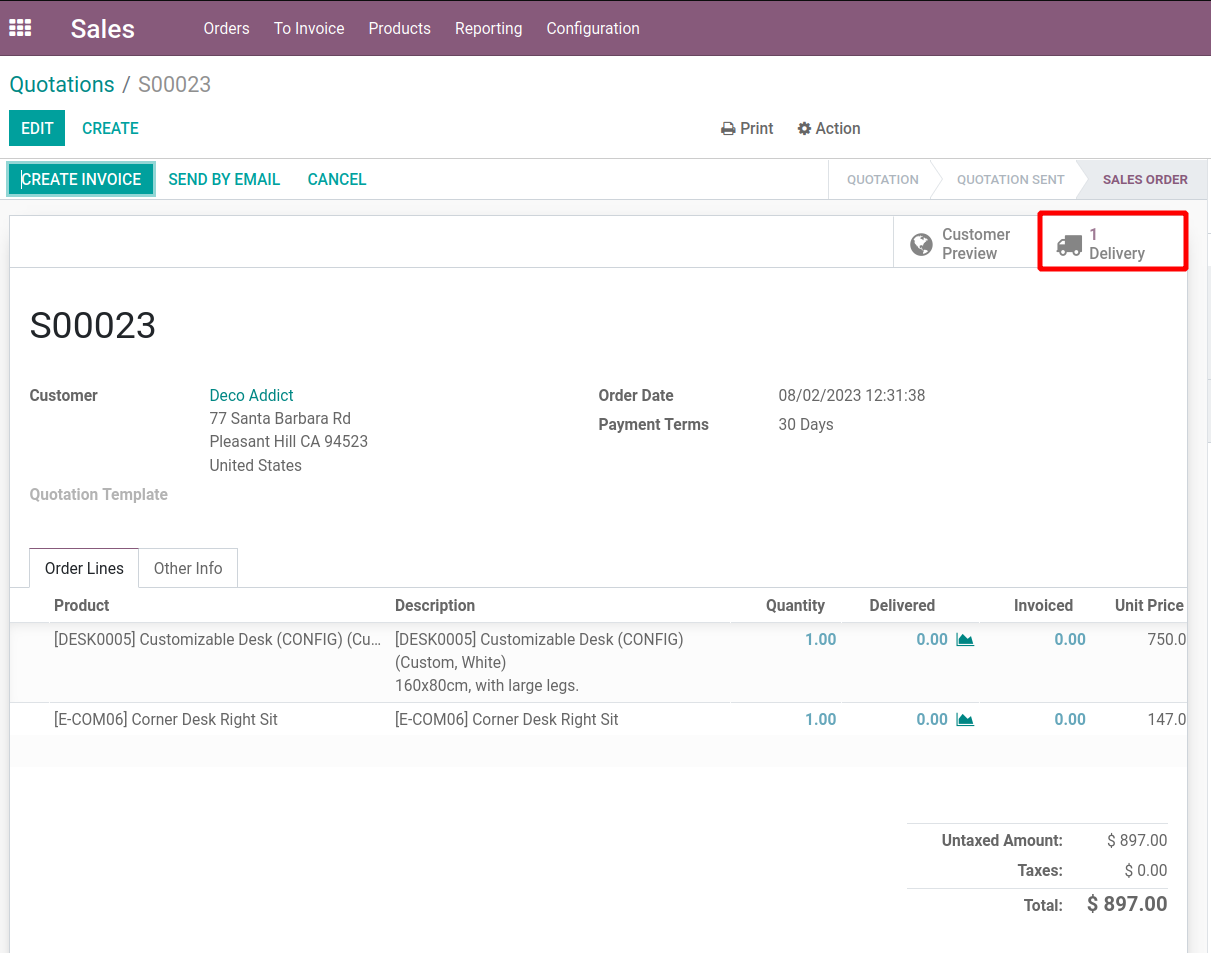Sort by the Product column header
This screenshot has height=953, width=1211.
[81, 605]
